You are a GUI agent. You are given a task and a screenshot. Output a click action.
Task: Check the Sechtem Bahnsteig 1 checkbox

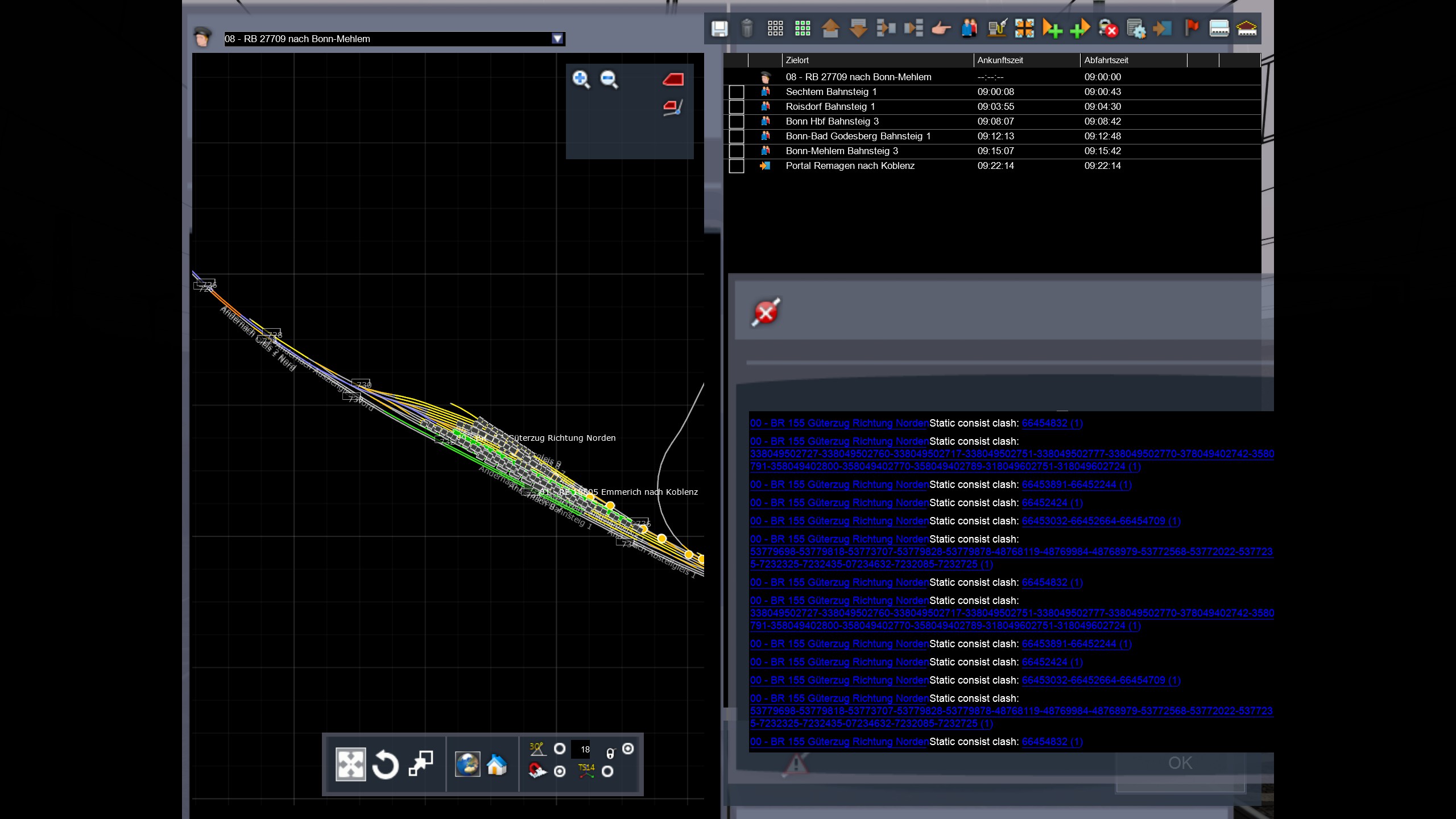point(737,92)
